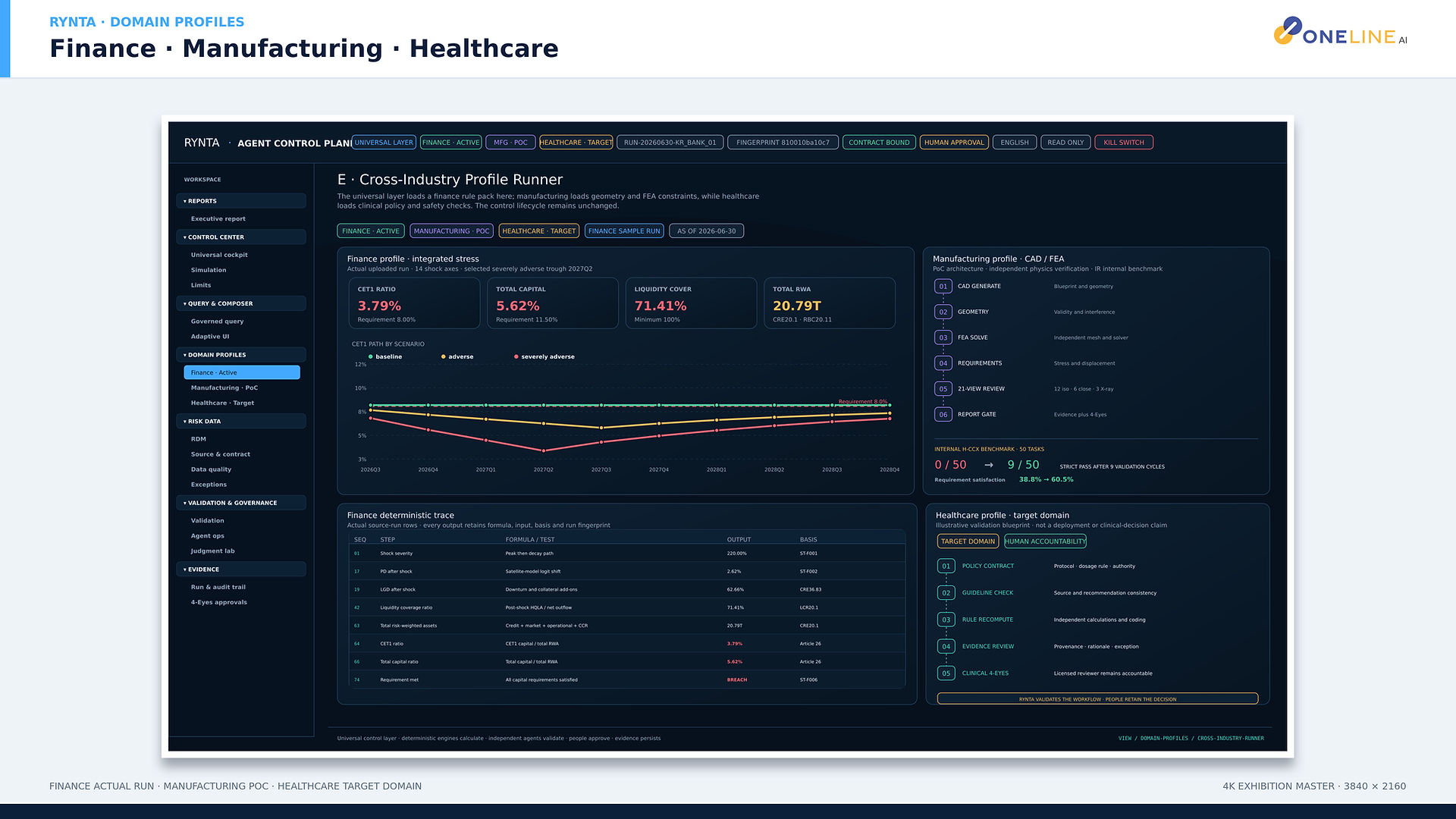Click the RUN-20260630-KR_BANK_01 run pill
The width and height of the screenshot is (1456, 819).
[x=670, y=143]
